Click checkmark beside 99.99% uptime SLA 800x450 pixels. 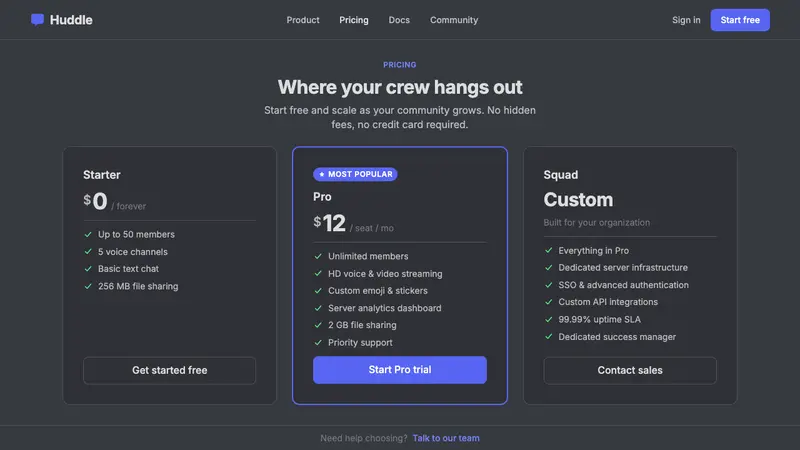tap(548, 319)
